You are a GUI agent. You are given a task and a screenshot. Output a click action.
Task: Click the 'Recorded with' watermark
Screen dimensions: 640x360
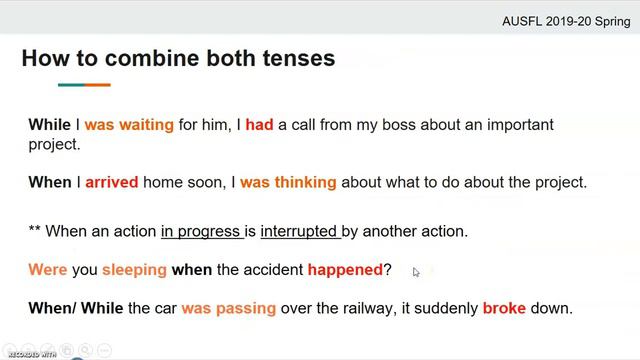[x=33, y=355]
